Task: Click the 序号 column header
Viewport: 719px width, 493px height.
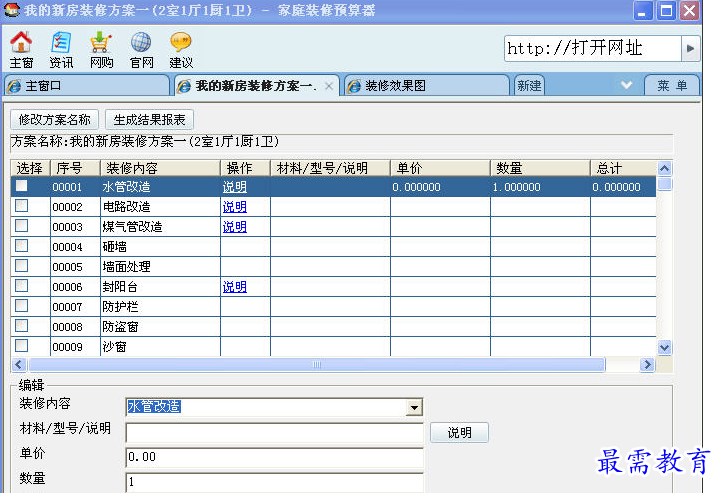Action: 75,168
